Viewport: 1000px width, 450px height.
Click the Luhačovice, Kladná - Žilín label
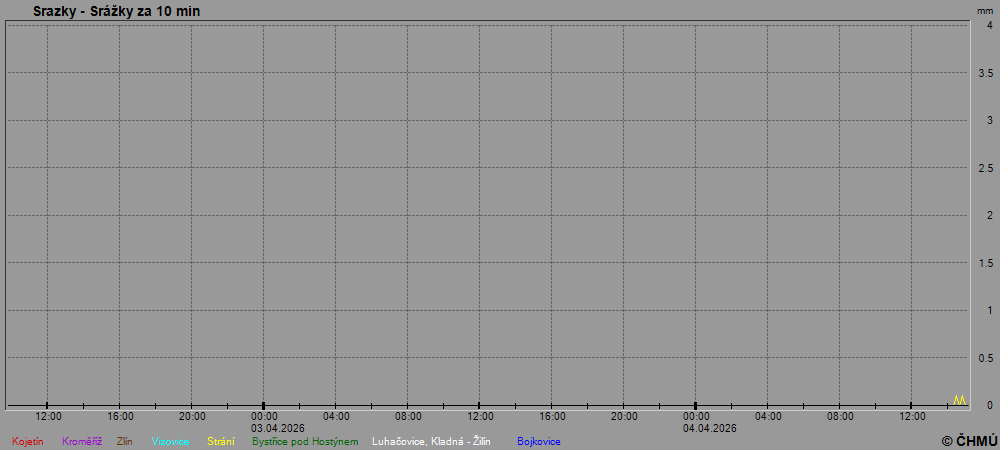431,441
